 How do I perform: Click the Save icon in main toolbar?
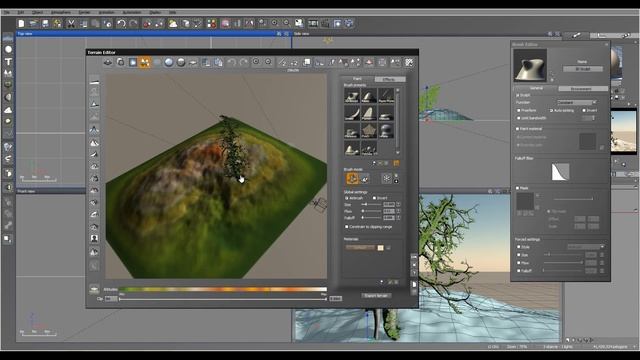(45, 24)
